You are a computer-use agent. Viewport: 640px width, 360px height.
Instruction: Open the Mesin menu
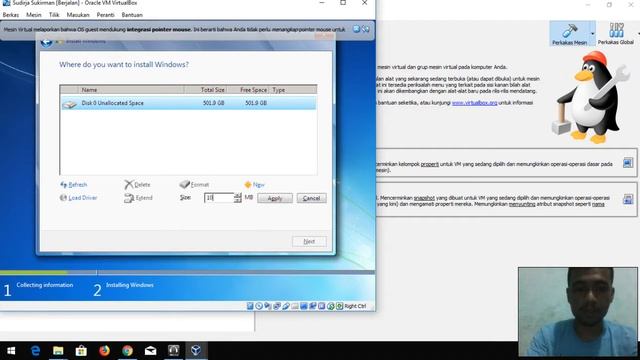pyautogui.click(x=34, y=15)
